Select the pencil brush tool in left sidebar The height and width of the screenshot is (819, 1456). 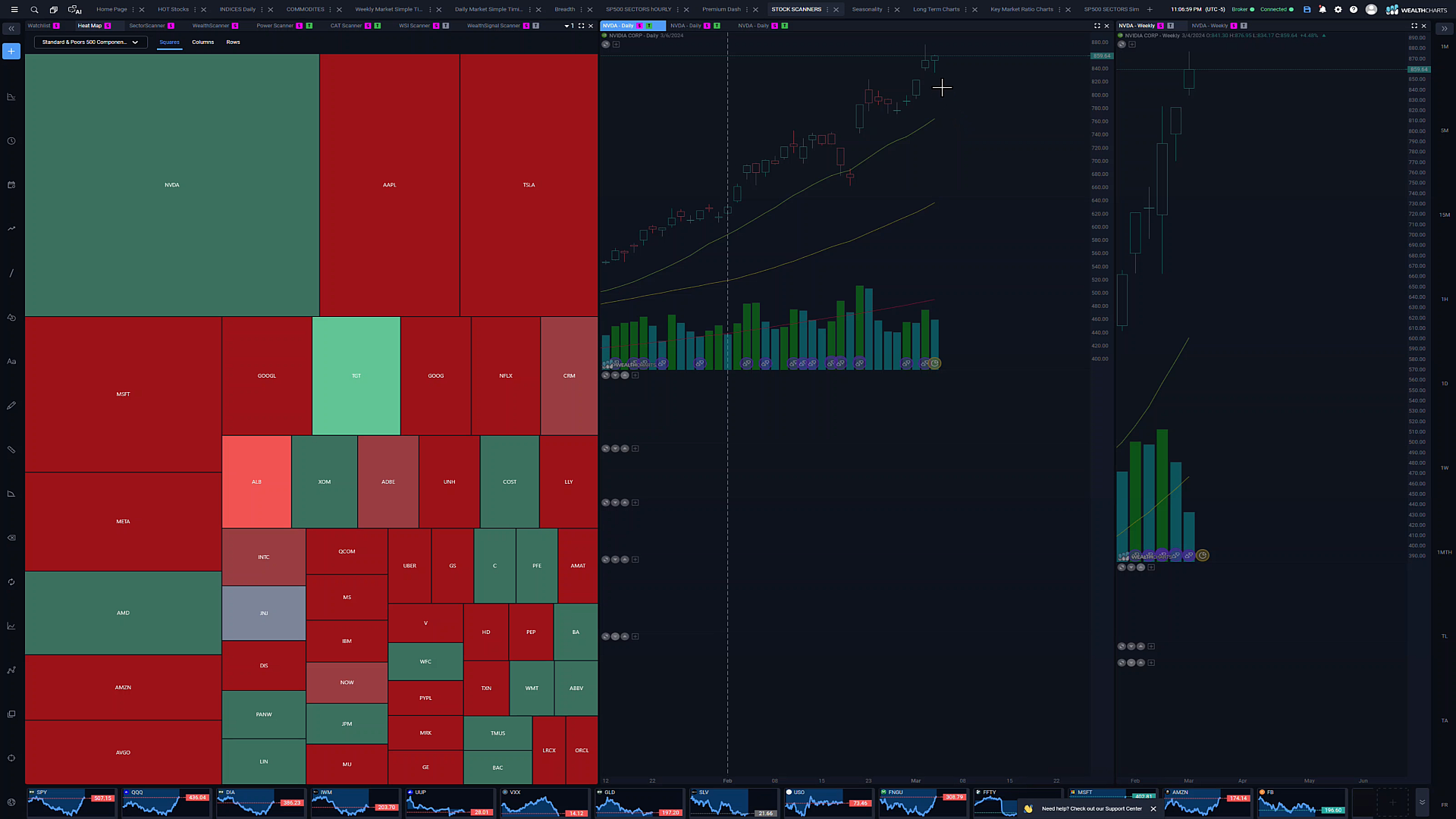11,406
